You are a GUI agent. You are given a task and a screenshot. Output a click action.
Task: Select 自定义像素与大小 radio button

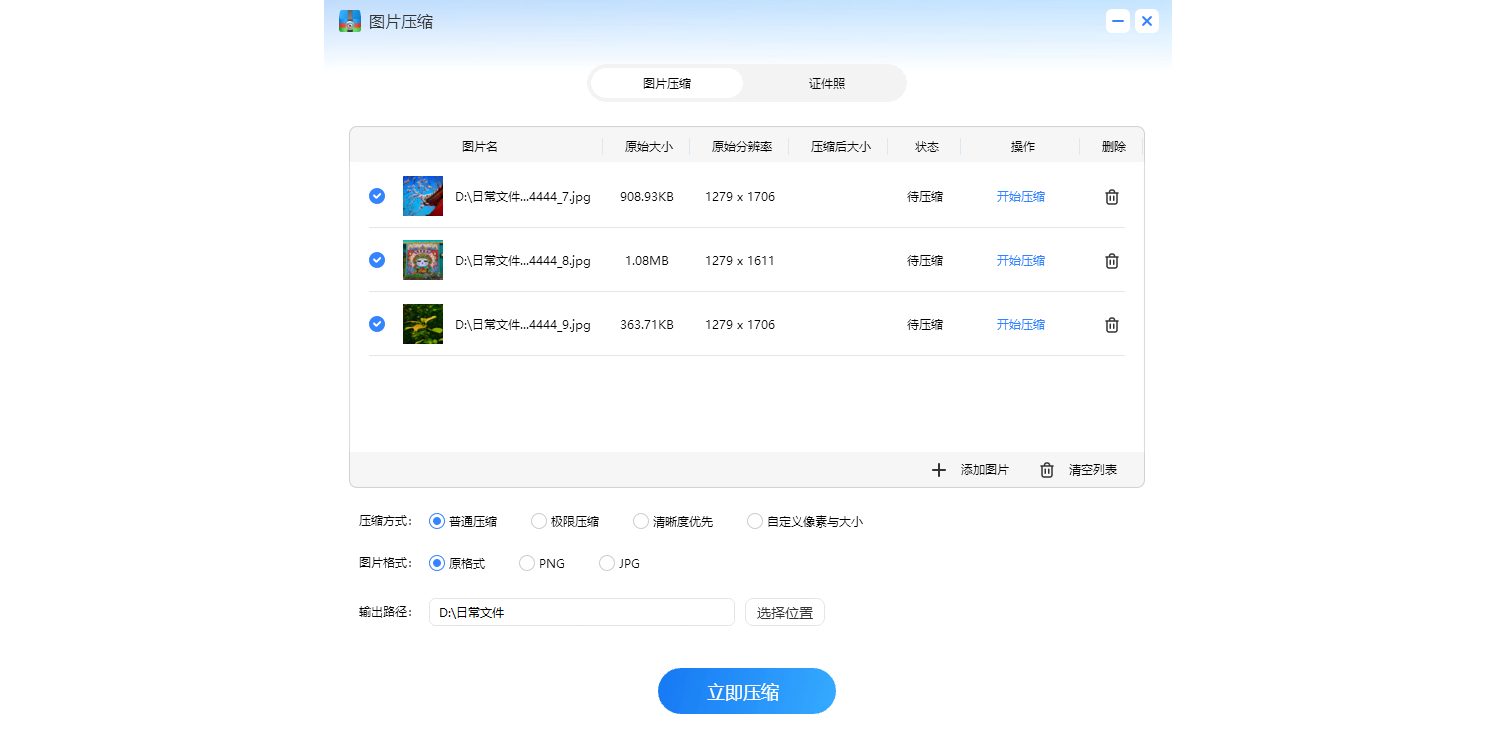(755, 521)
